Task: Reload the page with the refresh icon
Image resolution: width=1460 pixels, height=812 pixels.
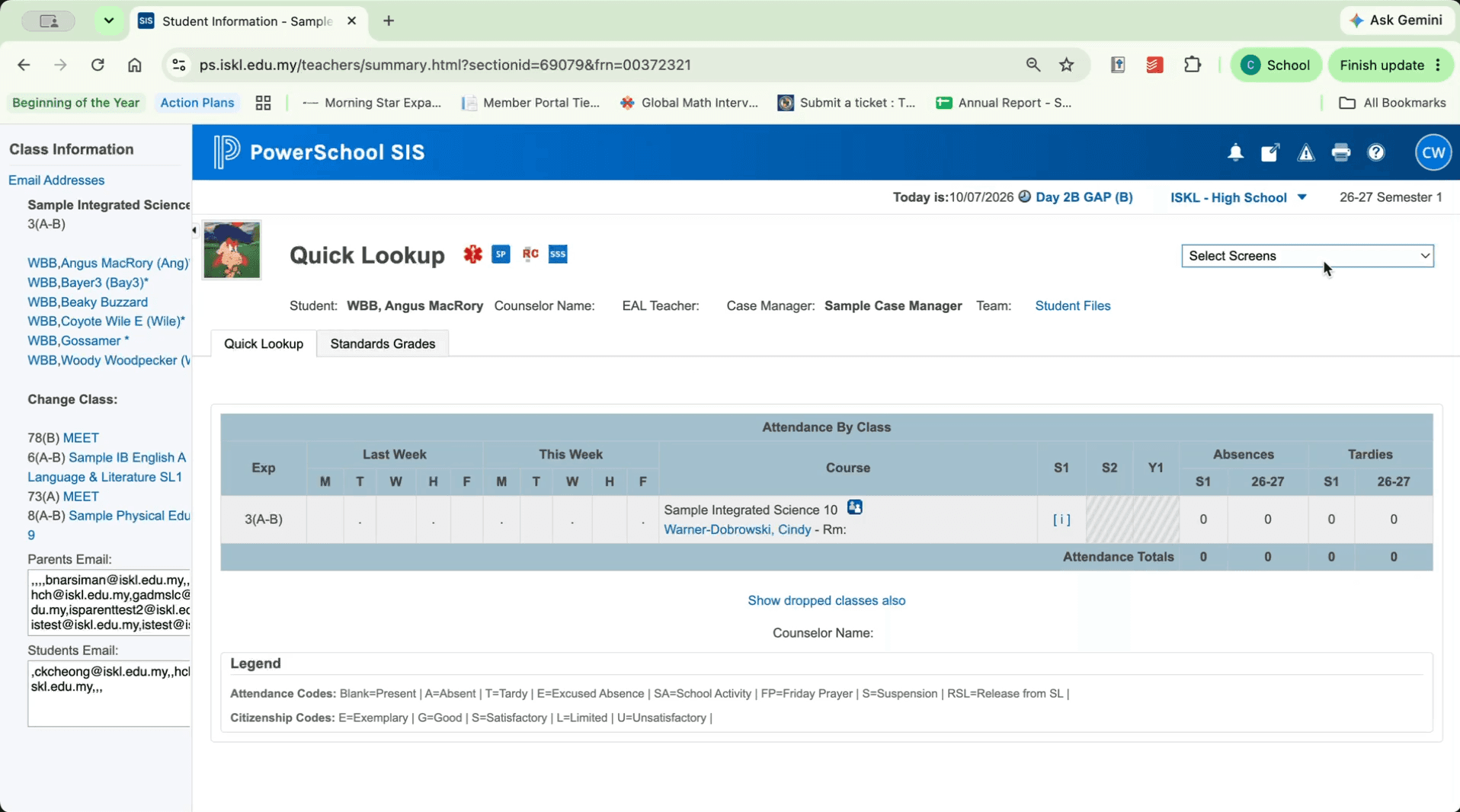Action: coord(98,65)
